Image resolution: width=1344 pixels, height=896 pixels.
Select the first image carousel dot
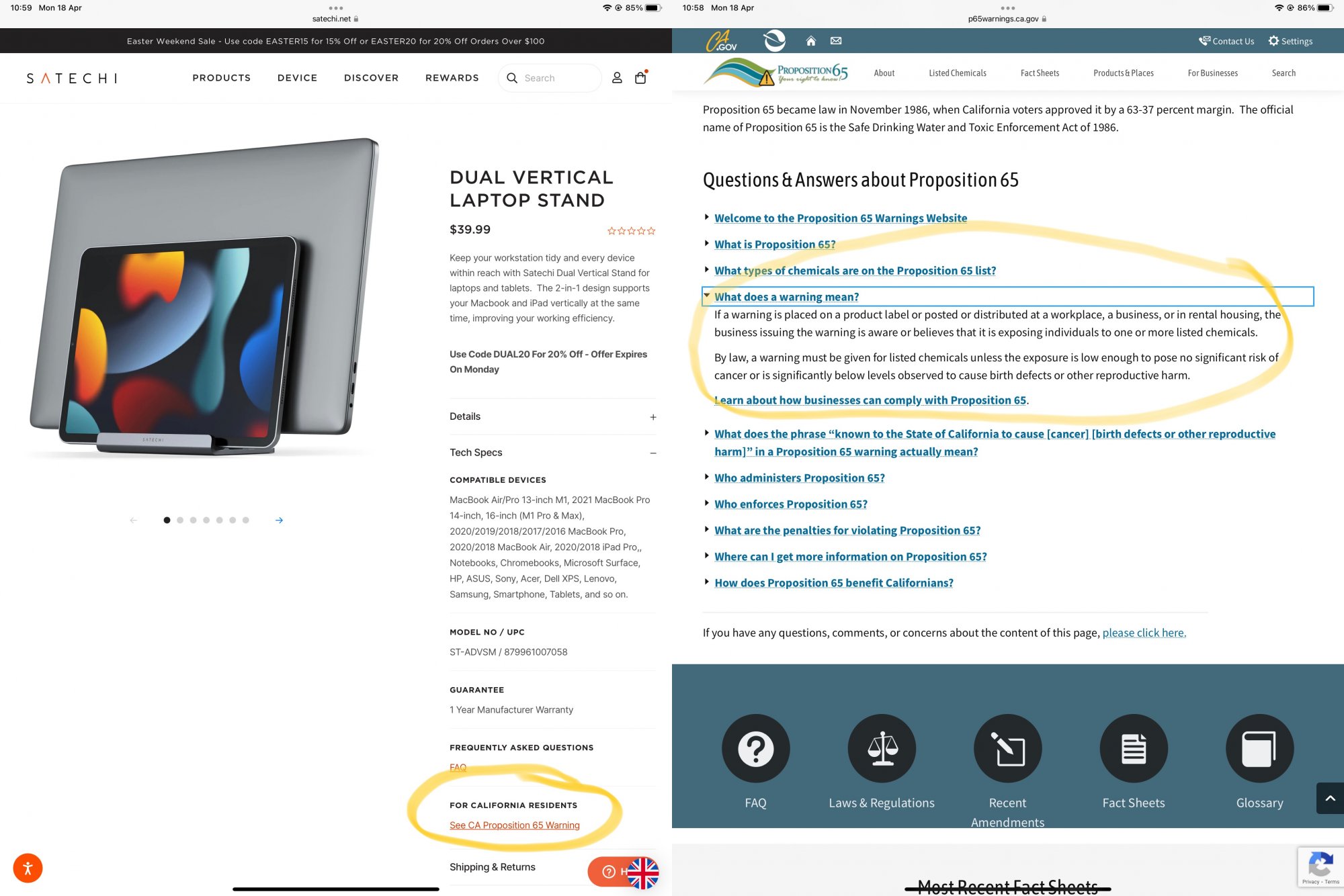tap(167, 520)
